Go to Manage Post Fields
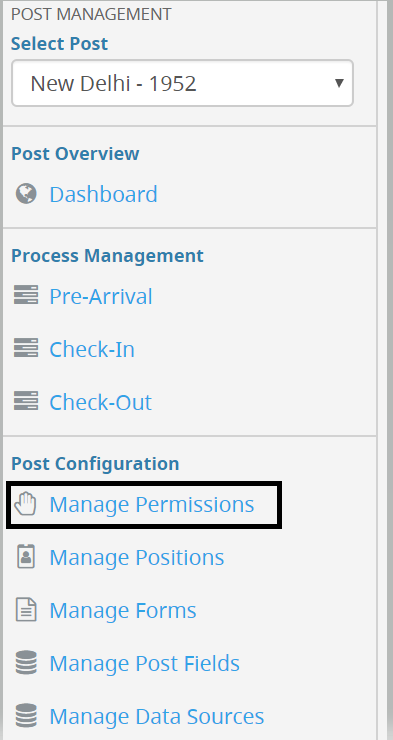This screenshot has width=393, height=740. (144, 663)
